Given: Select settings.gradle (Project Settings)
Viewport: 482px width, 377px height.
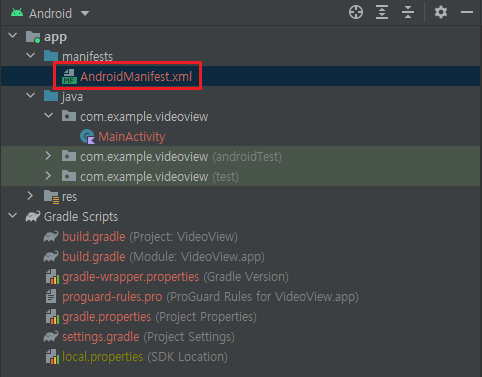Looking at the screenshot, I should 148,337.
